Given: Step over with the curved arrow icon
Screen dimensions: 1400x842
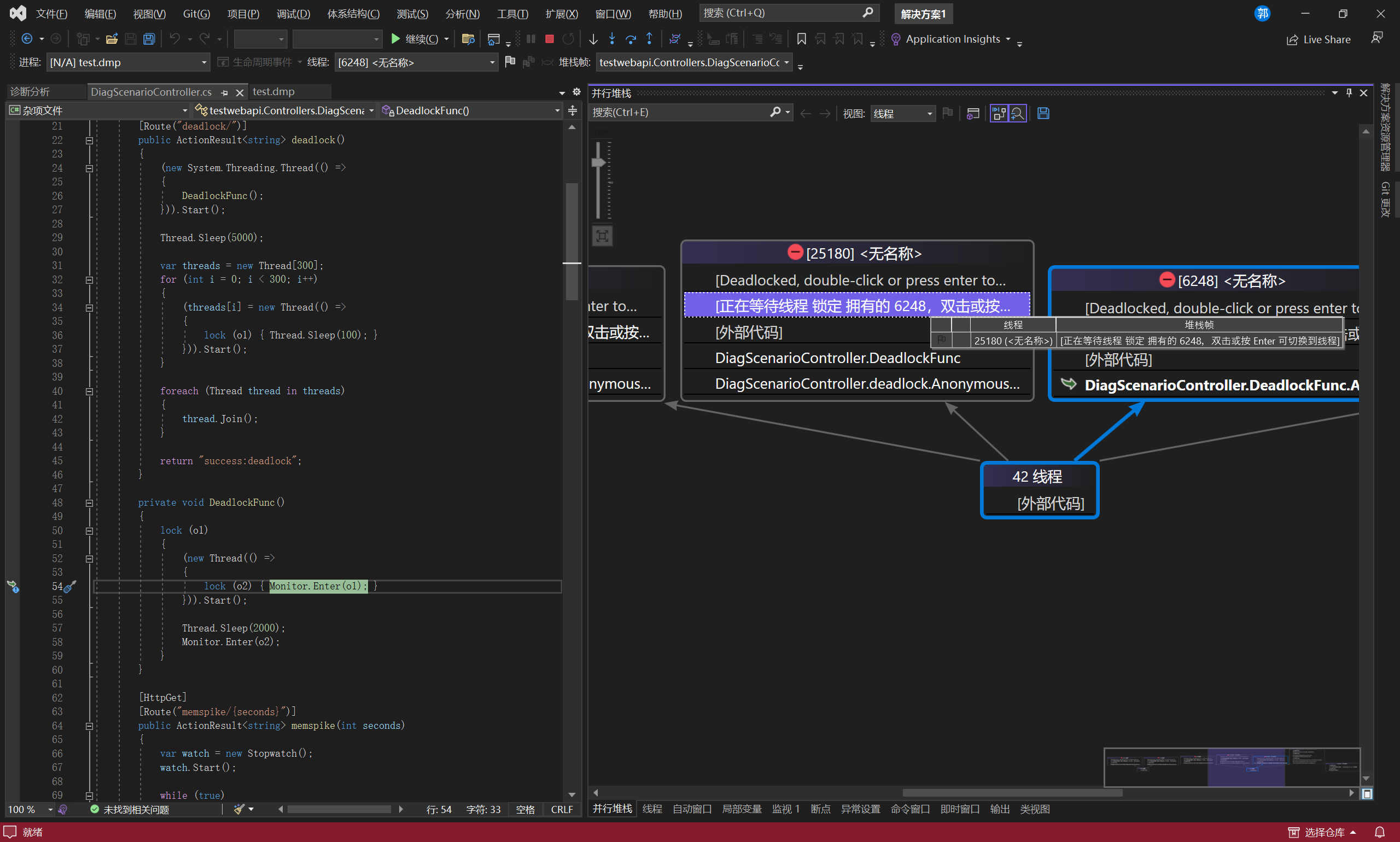Looking at the screenshot, I should (631, 39).
